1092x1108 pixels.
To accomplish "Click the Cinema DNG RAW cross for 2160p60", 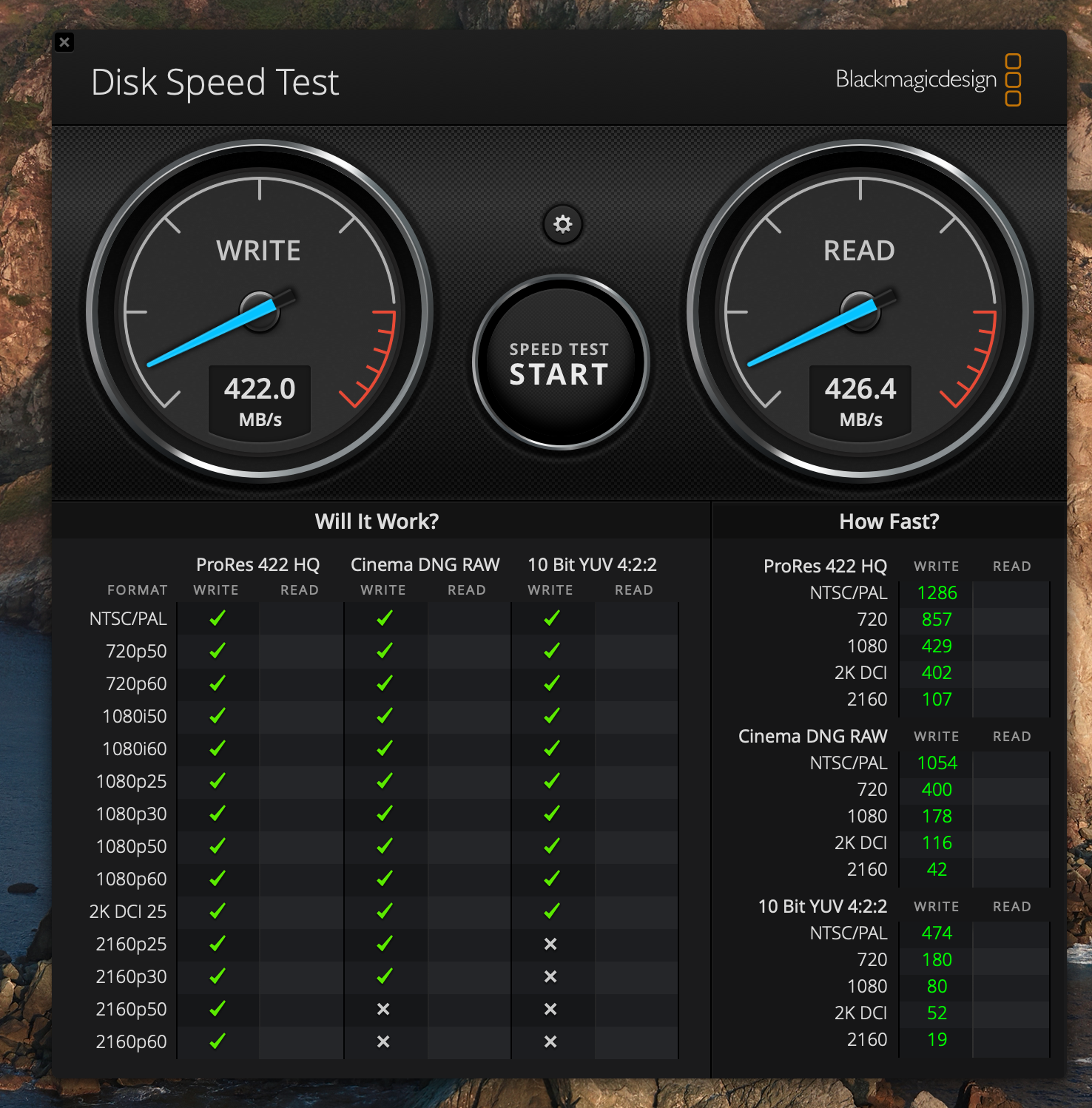I will point(383,1041).
